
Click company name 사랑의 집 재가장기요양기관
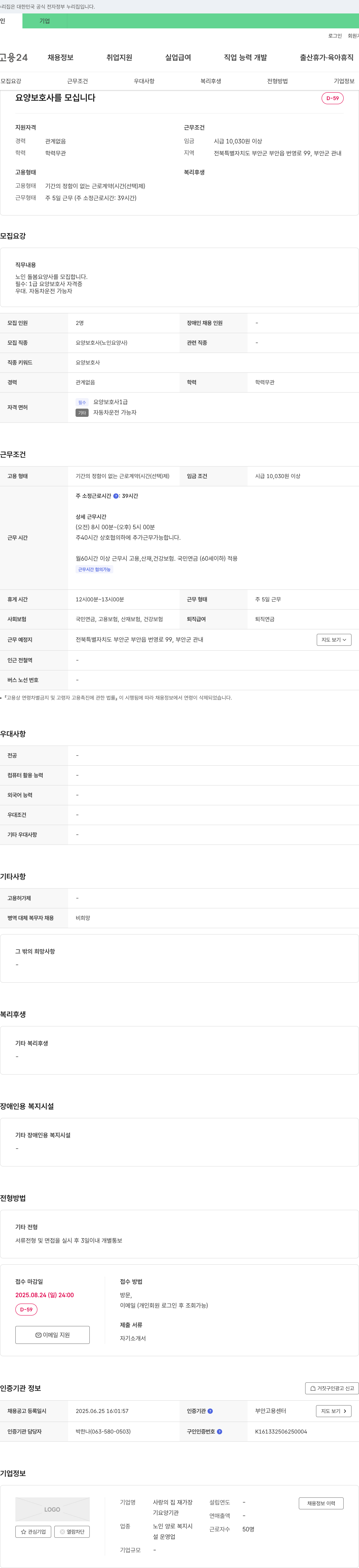(x=172, y=1508)
